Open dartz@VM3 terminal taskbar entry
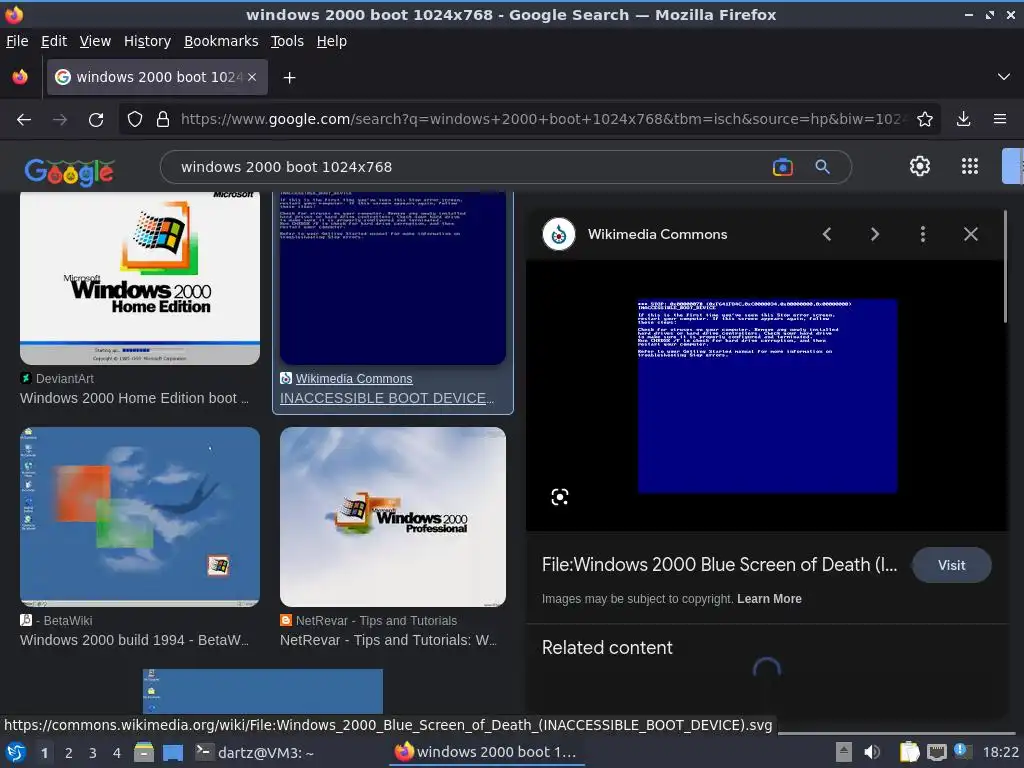 point(255,752)
